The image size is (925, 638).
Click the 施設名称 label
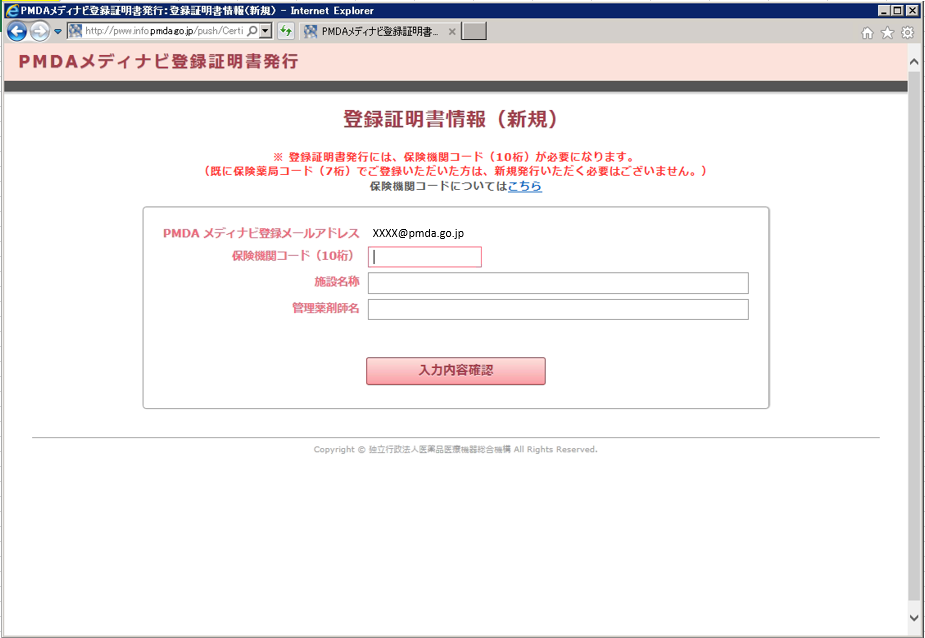337,282
